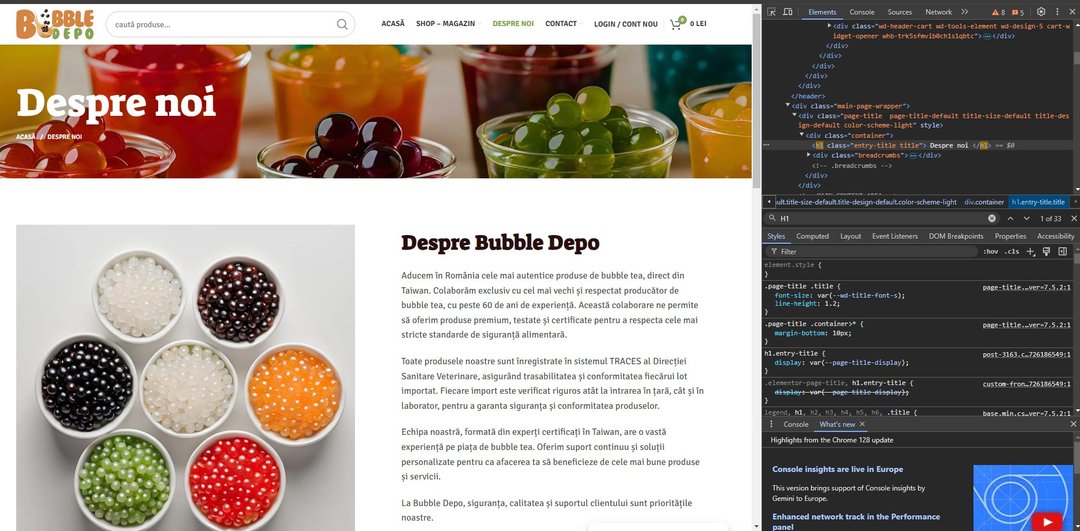
Task: Click the magnifier icon in product search
Action: 342,24
